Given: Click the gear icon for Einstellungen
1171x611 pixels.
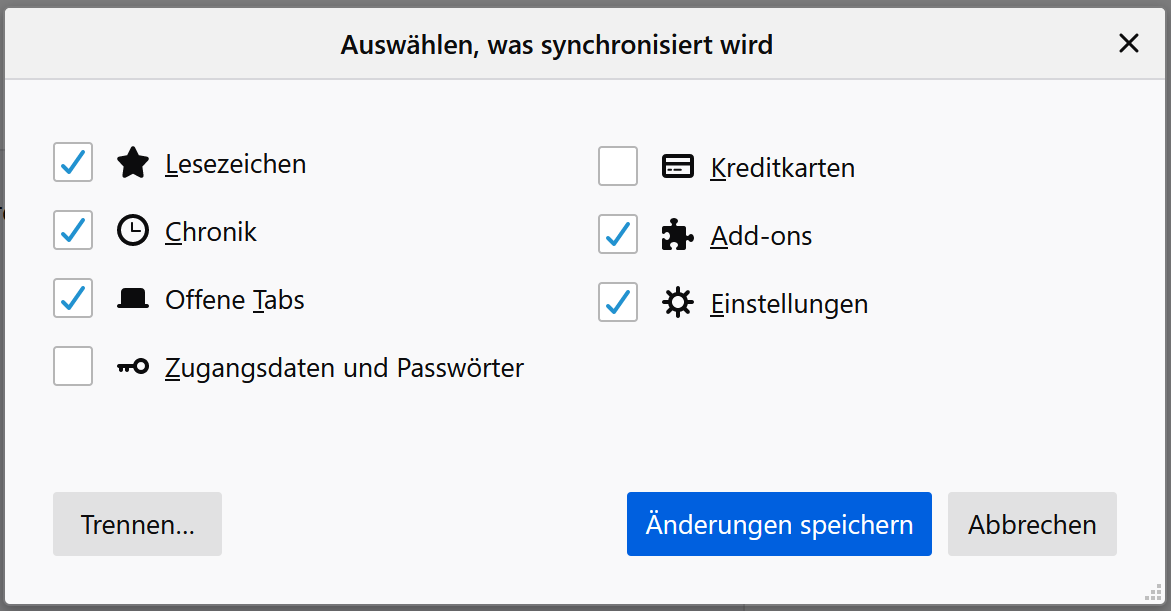Looking at the screenshot, I should tap(678, 303).
